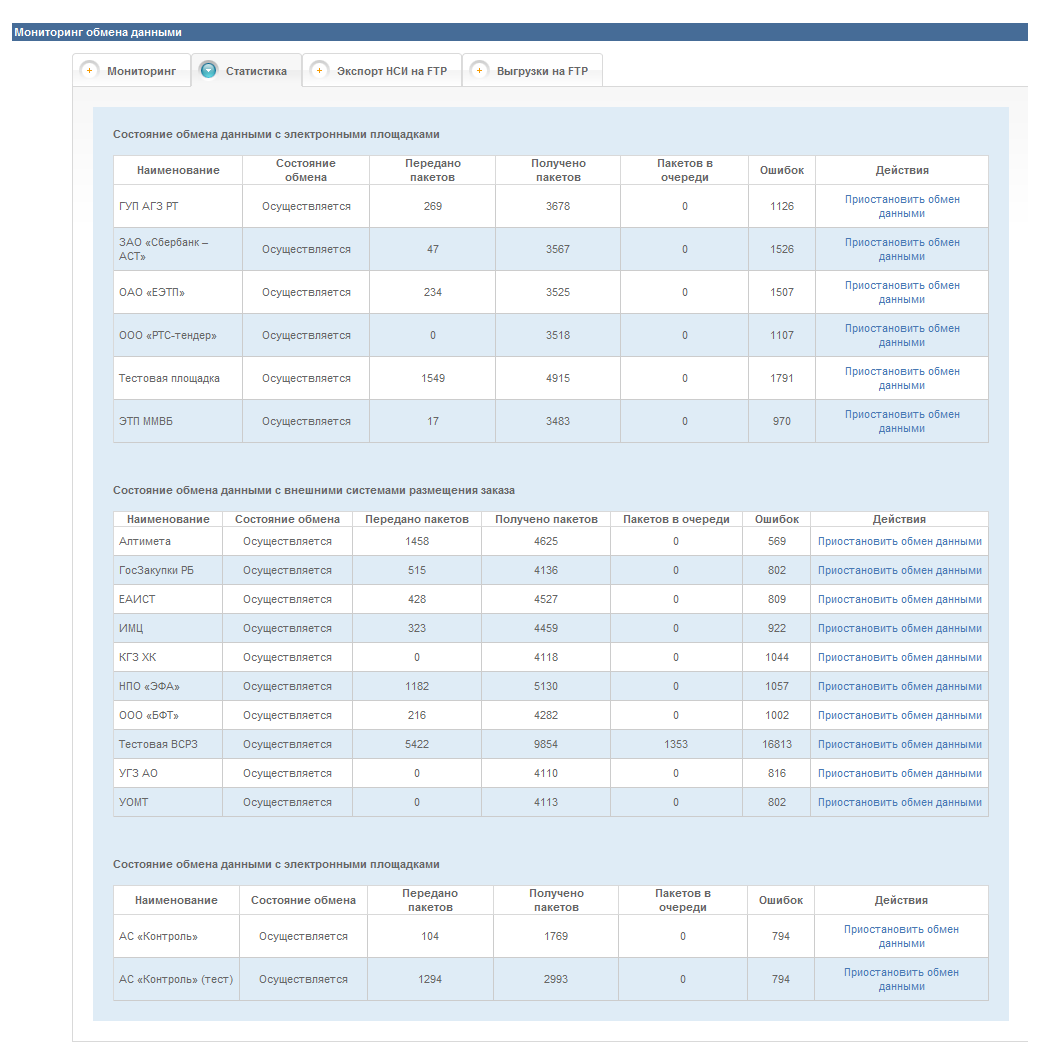Click error count 16813 for Тестовая ВСРЗ
This screenshot has height=1063, width=1055.
[x=777, y=744]
